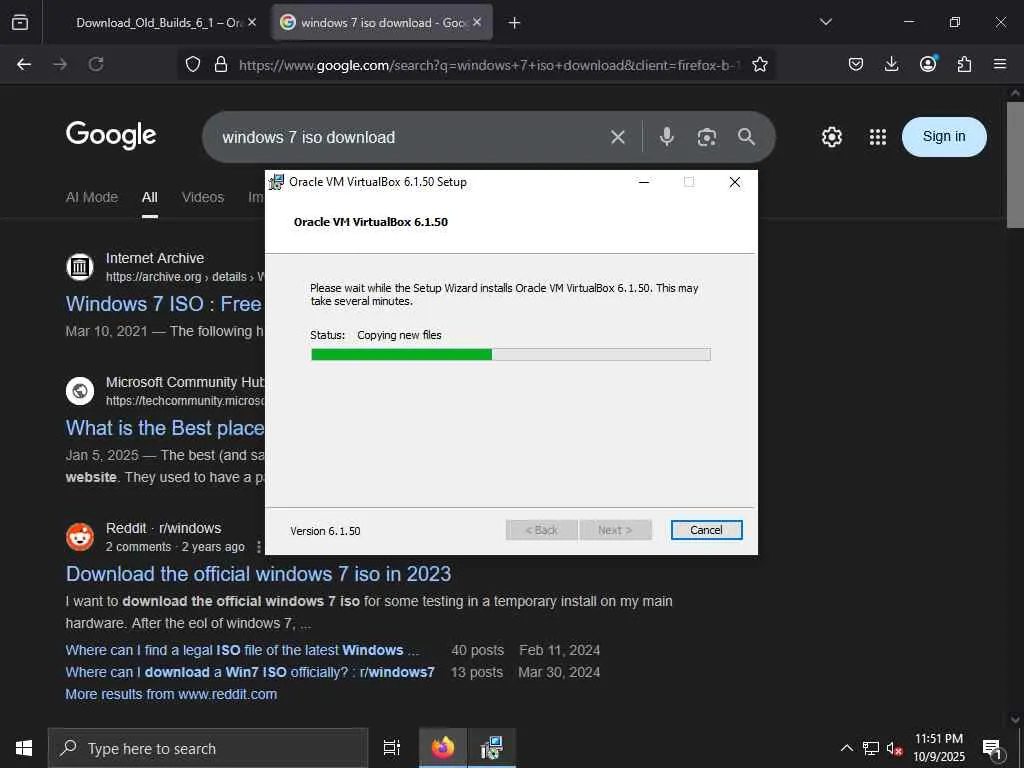The width and height of the screenshot is (1024, 768).
Task: Open Task View on the taskbar
Action: (x=392, y=748)
